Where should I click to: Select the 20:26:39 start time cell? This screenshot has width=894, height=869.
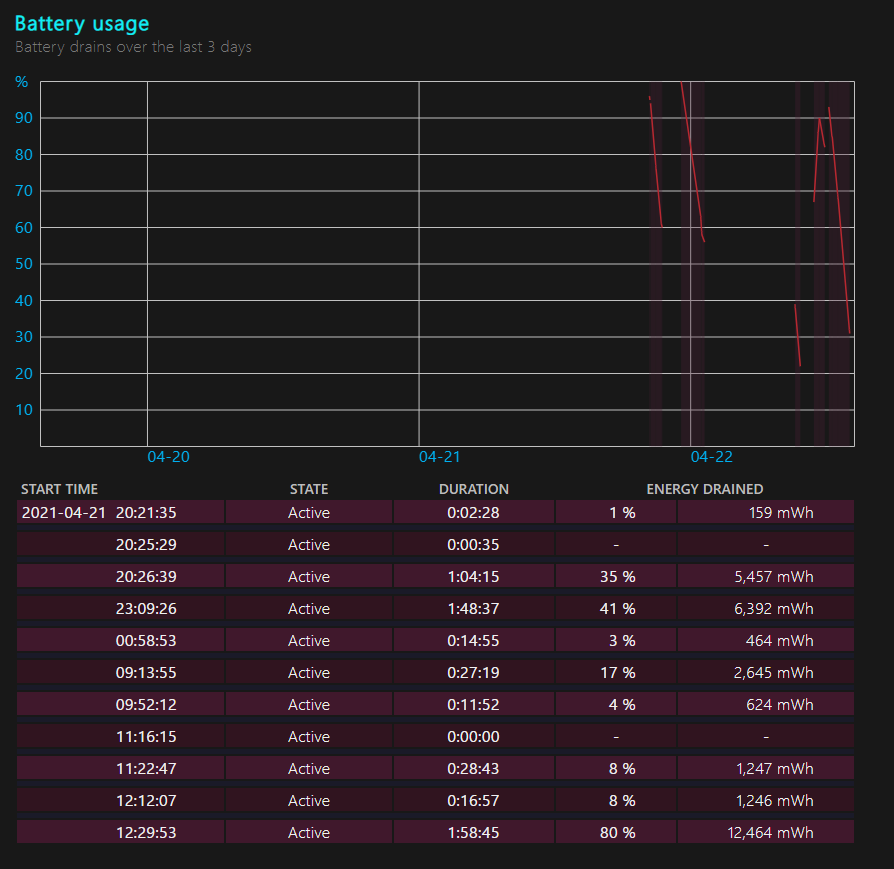click(x=120, y=576)
